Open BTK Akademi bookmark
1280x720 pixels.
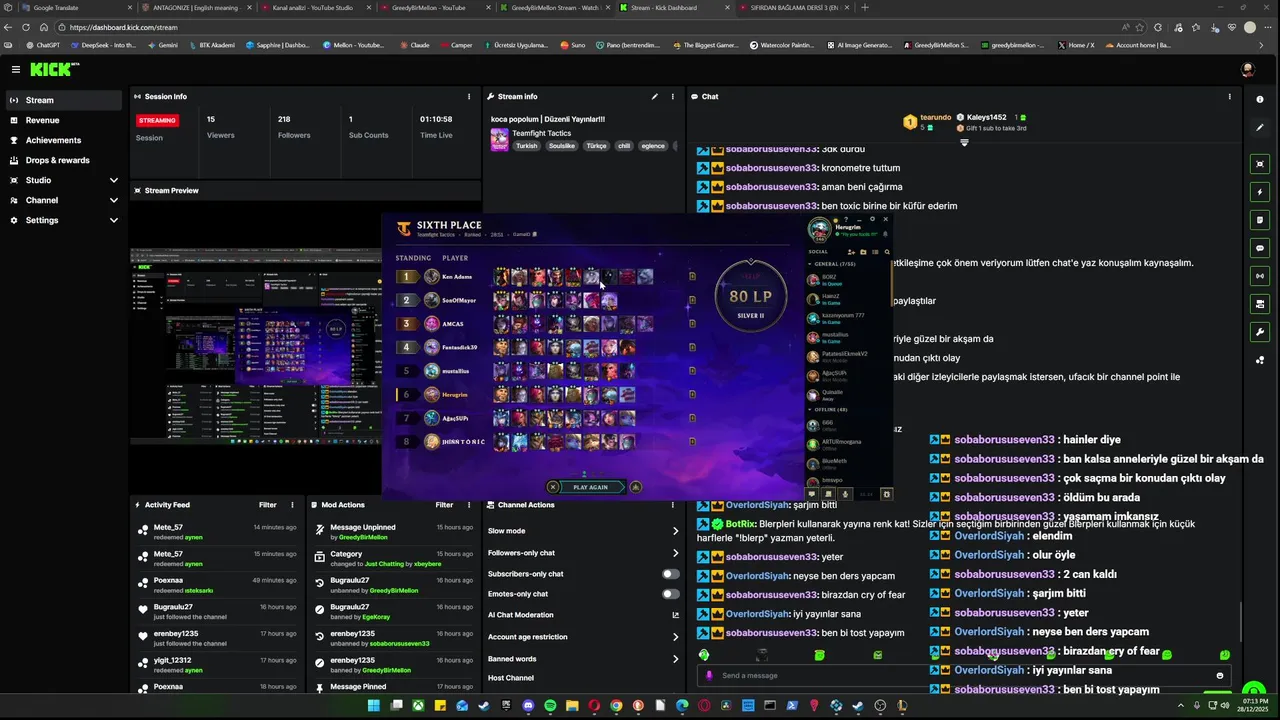click(x=210, y=45)
